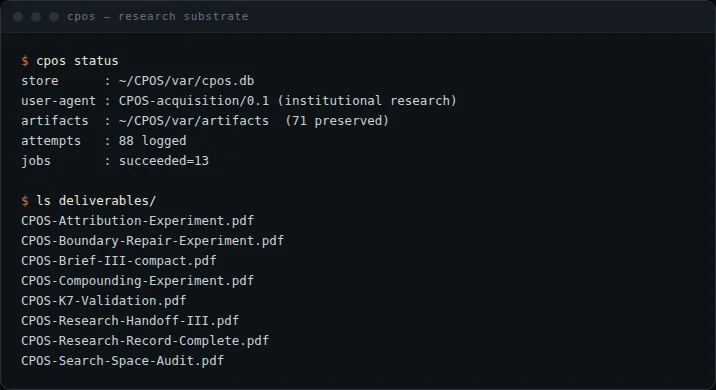
Task: Click the 'artifacts' label
Action: [x=55, y=121]
